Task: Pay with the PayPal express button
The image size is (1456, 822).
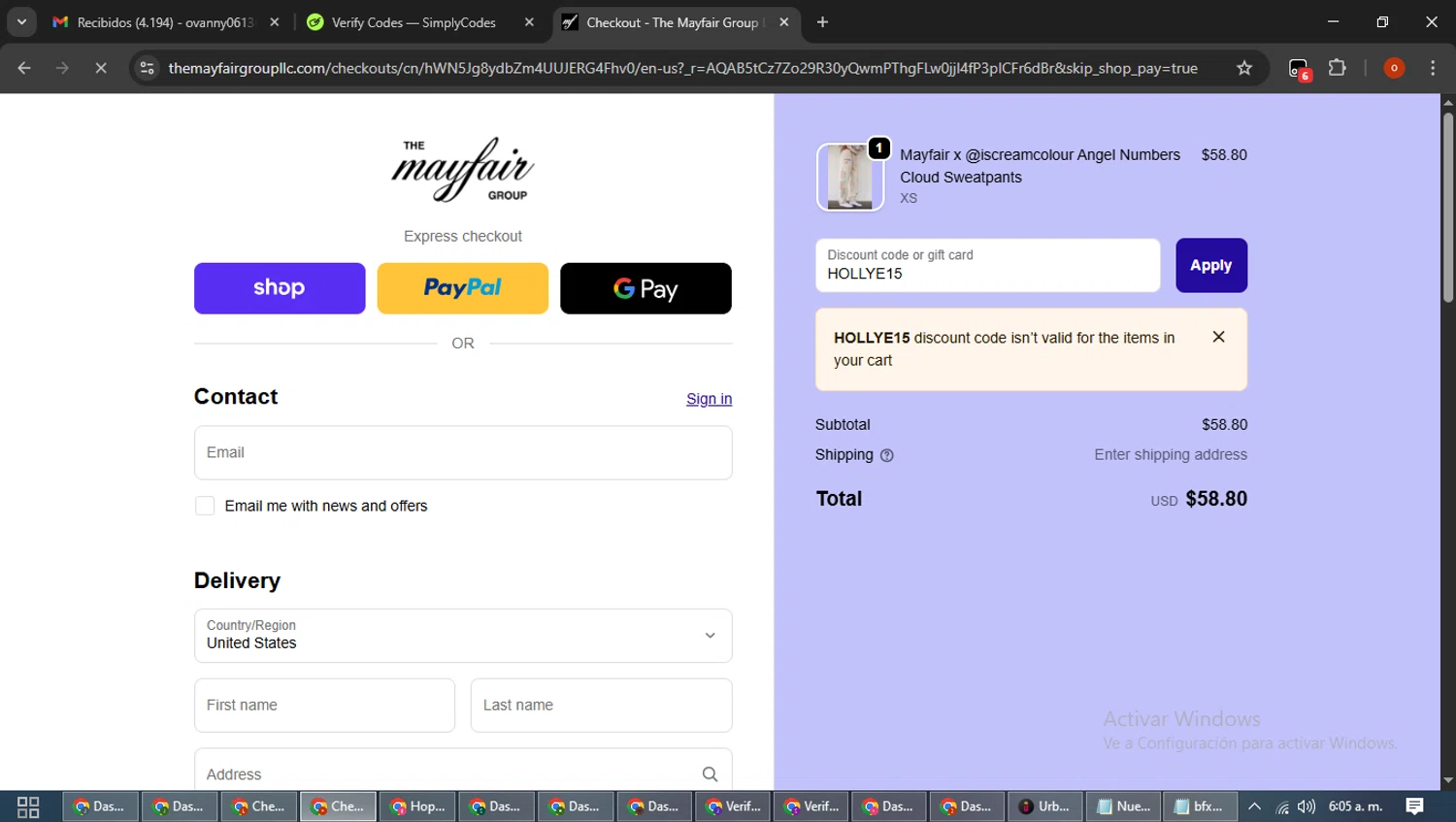Action: [x=462, y=288]
